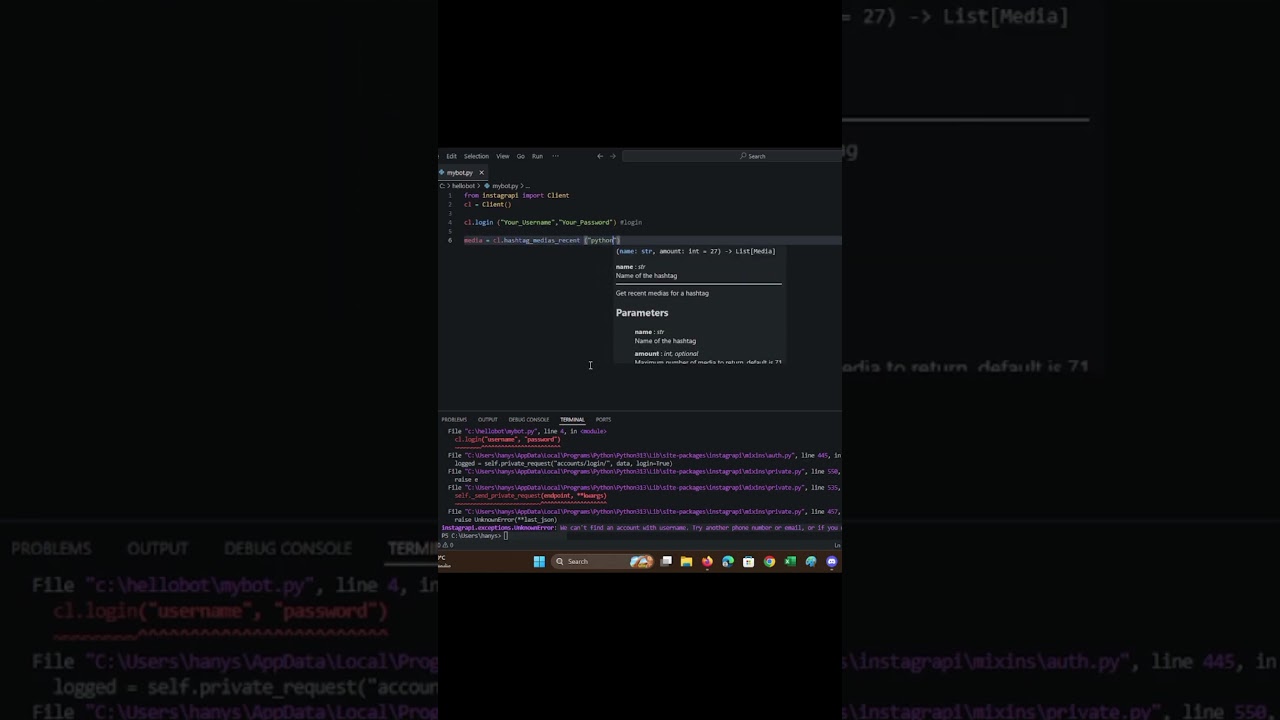Screen dimensions: 1280x720
Task: Click hashtag_medias_recent in line 6
Action: point(542,240)
